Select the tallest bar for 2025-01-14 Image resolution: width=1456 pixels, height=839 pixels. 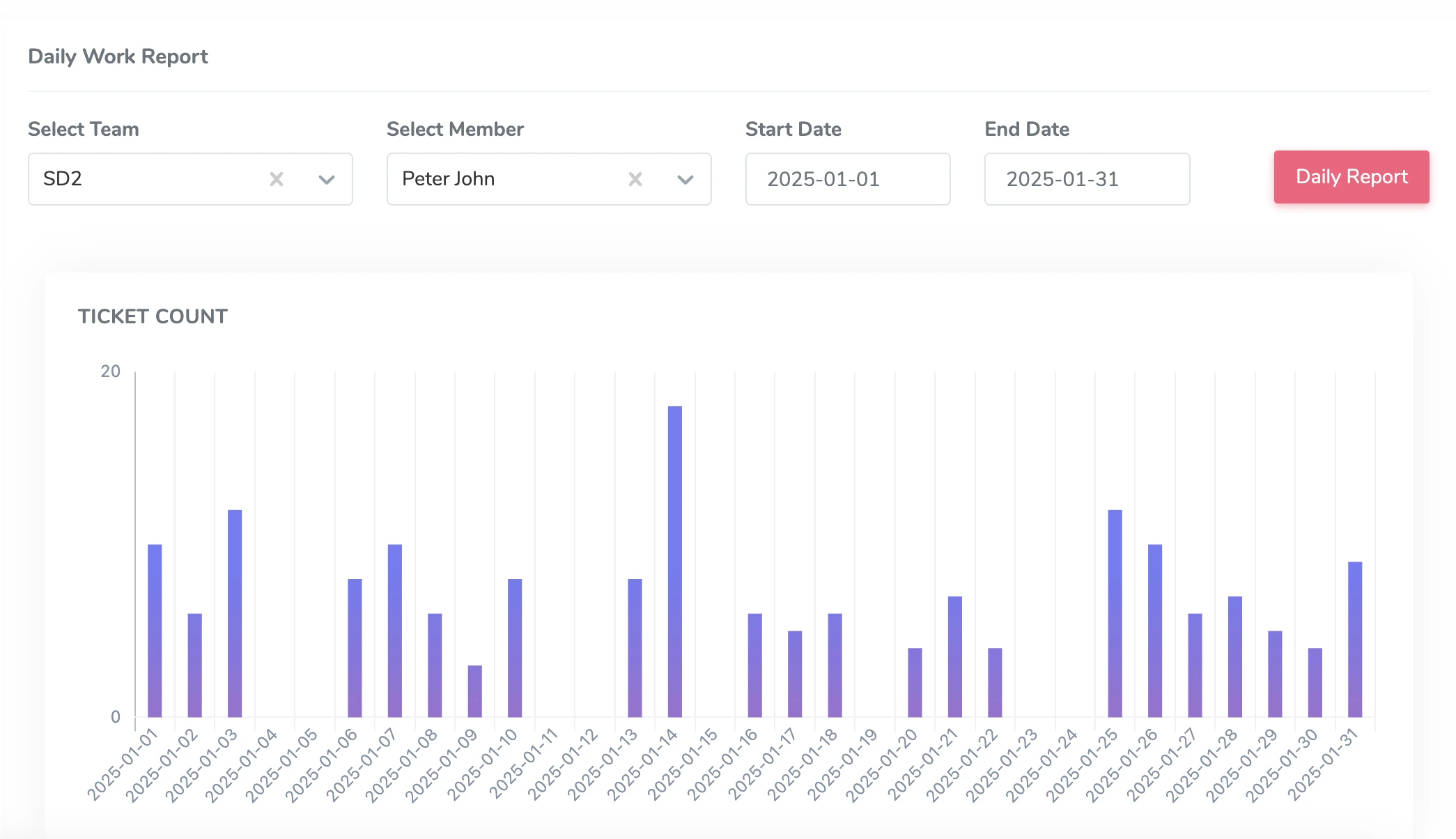[x=675, y=562]
